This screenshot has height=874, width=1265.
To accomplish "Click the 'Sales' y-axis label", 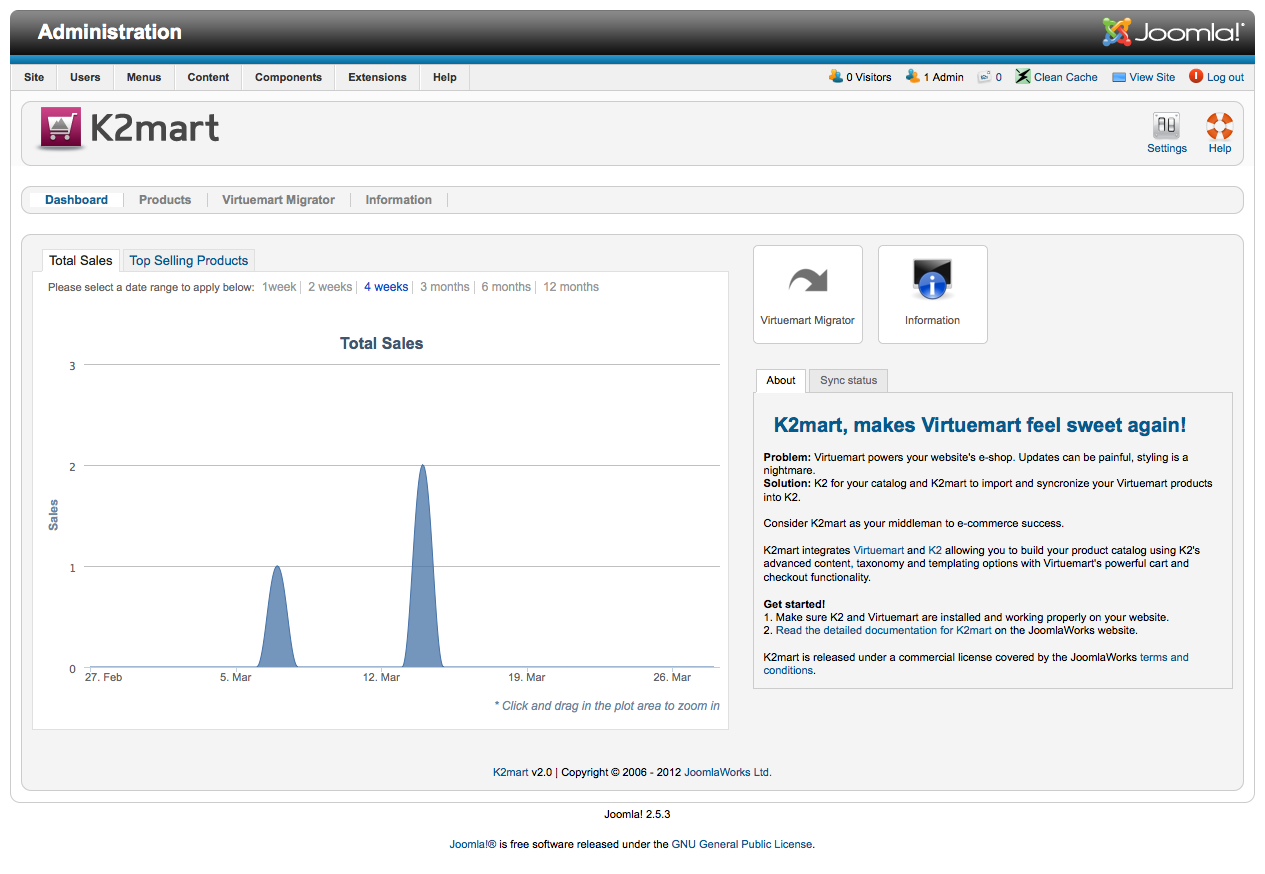I will (x=54, y=515).
